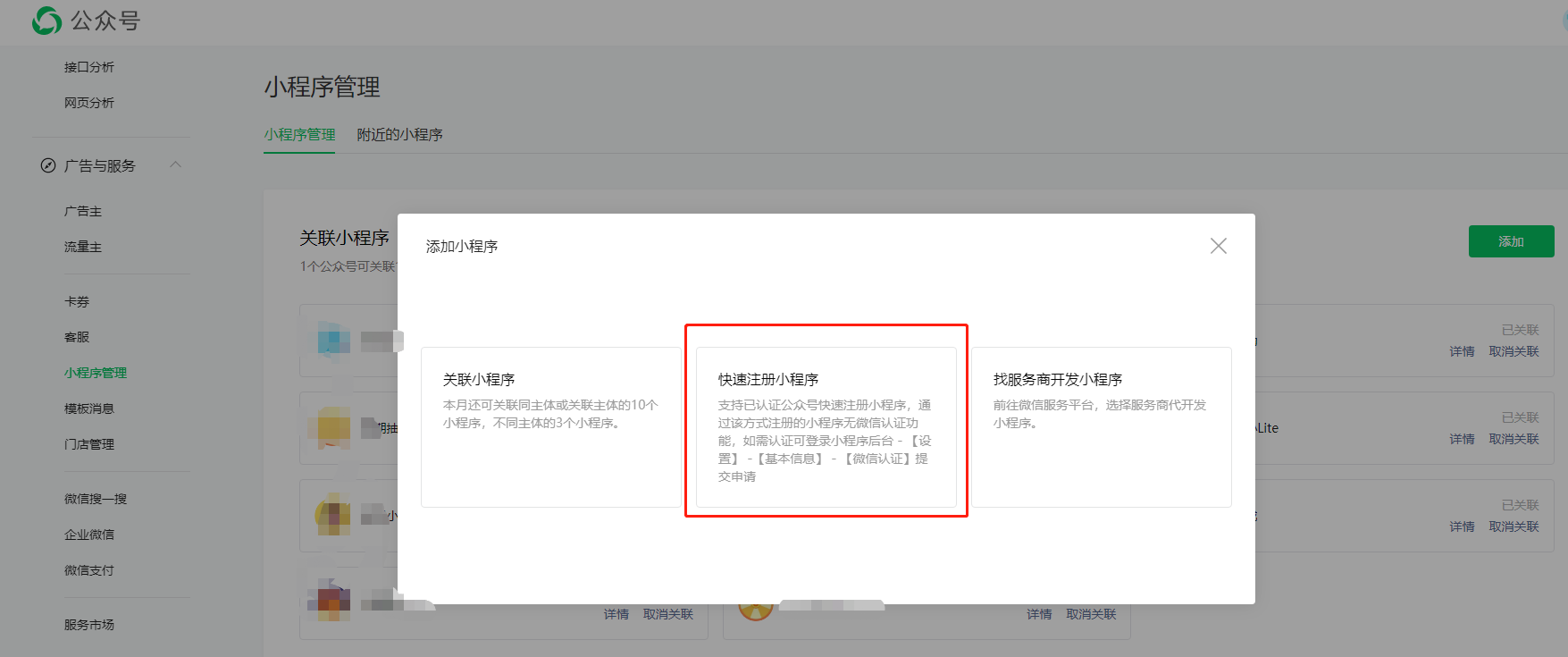Click the 添加小程序 dialog title
The height and width of the screenshot is (657, 1568).
point(462,247)
